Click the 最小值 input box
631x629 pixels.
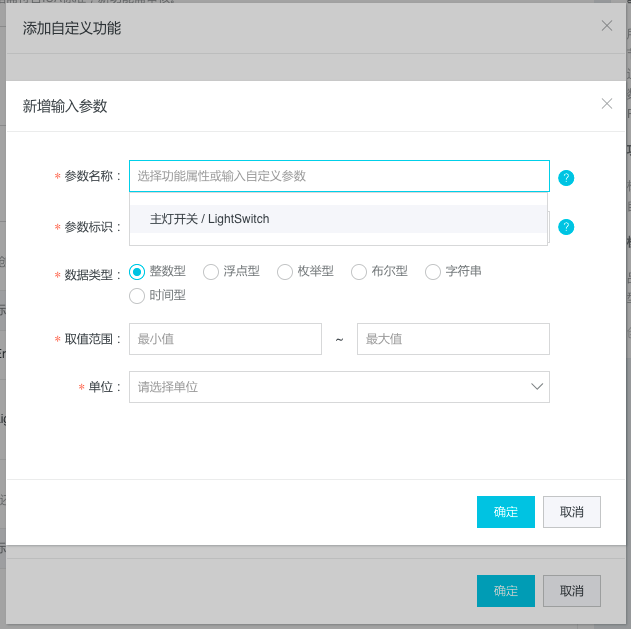click(225, 339)
